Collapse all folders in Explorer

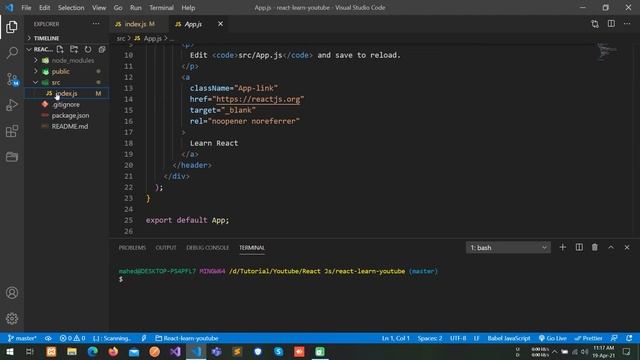tap(102, 49)
